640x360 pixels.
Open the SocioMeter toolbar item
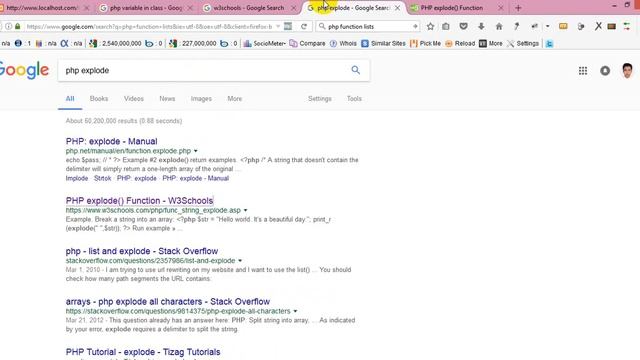click(x=264, y=43)
